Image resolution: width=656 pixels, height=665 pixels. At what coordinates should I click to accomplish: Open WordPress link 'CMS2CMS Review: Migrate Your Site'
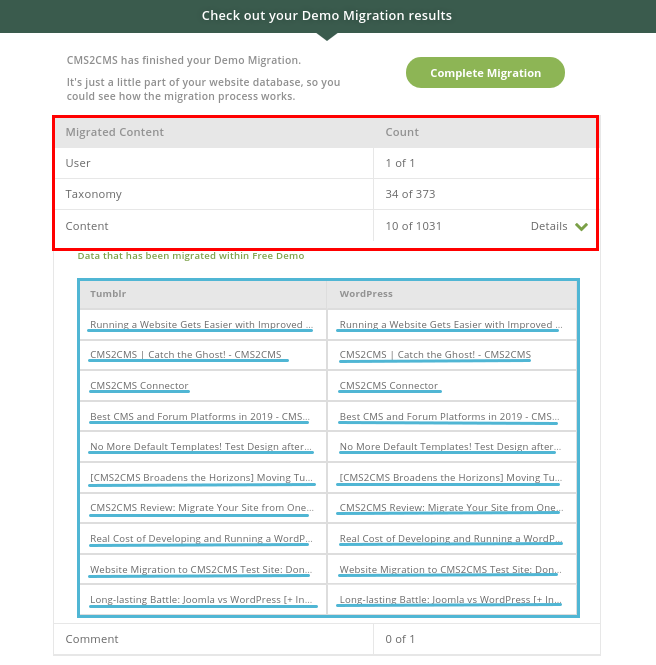(x=451, y=508)
